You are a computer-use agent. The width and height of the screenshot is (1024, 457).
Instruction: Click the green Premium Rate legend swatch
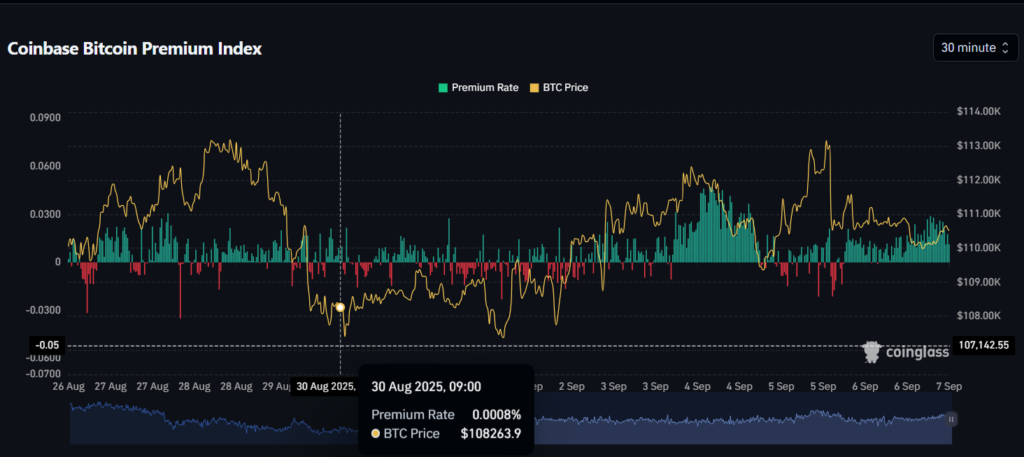[x=443, y=87]
